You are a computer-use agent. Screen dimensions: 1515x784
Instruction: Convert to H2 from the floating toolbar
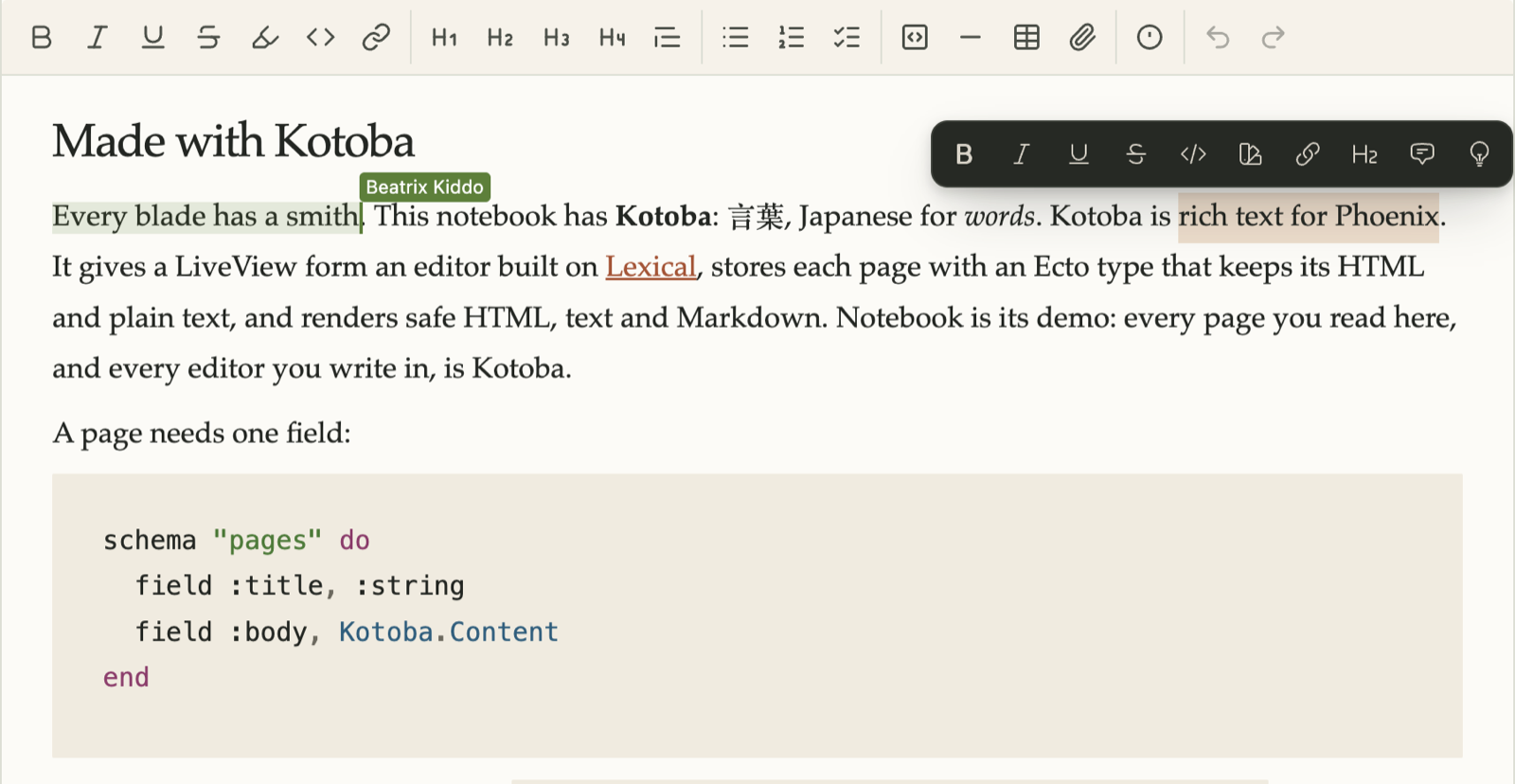(x=1364, y=154)
